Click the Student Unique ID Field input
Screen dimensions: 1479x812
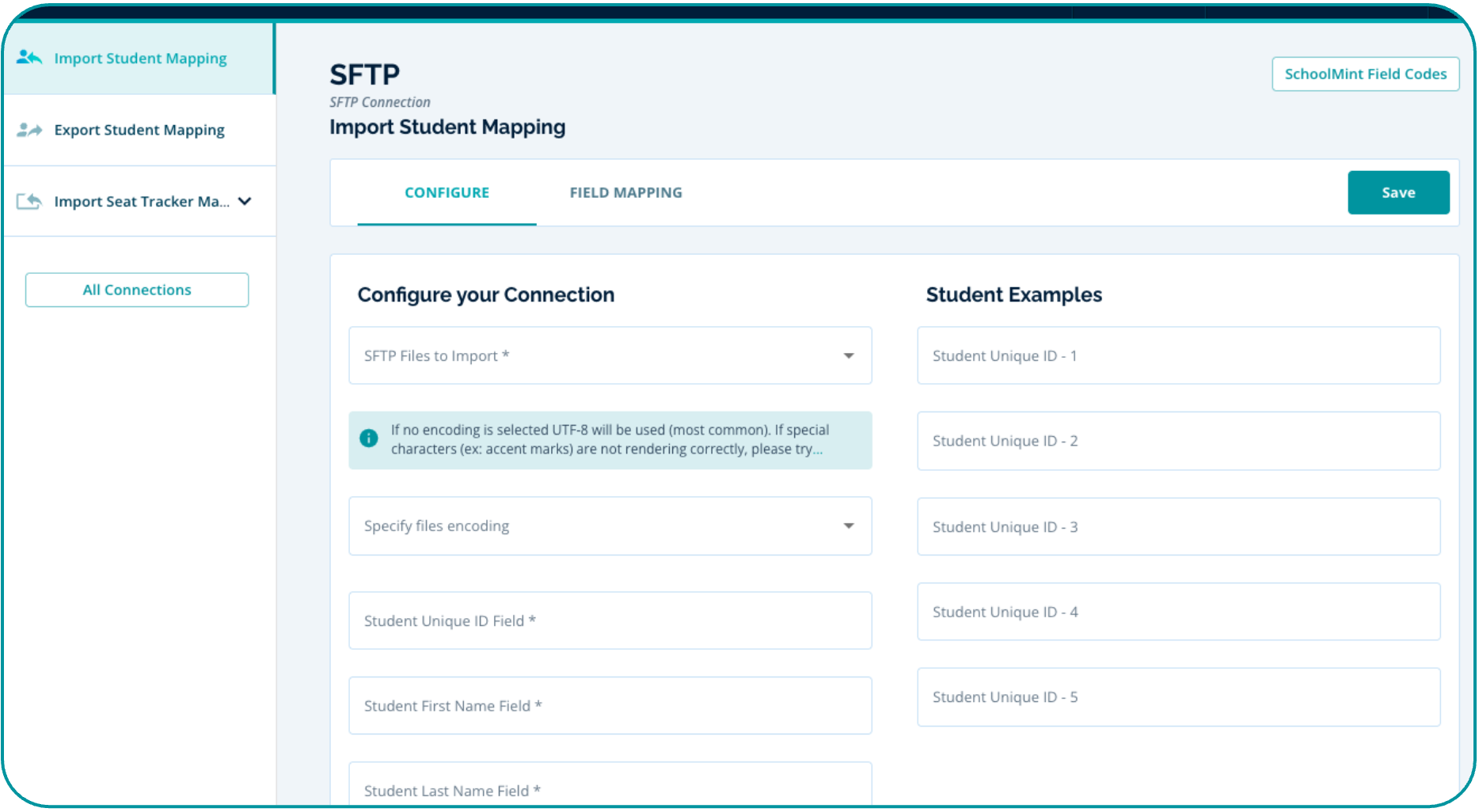[610, 621]
